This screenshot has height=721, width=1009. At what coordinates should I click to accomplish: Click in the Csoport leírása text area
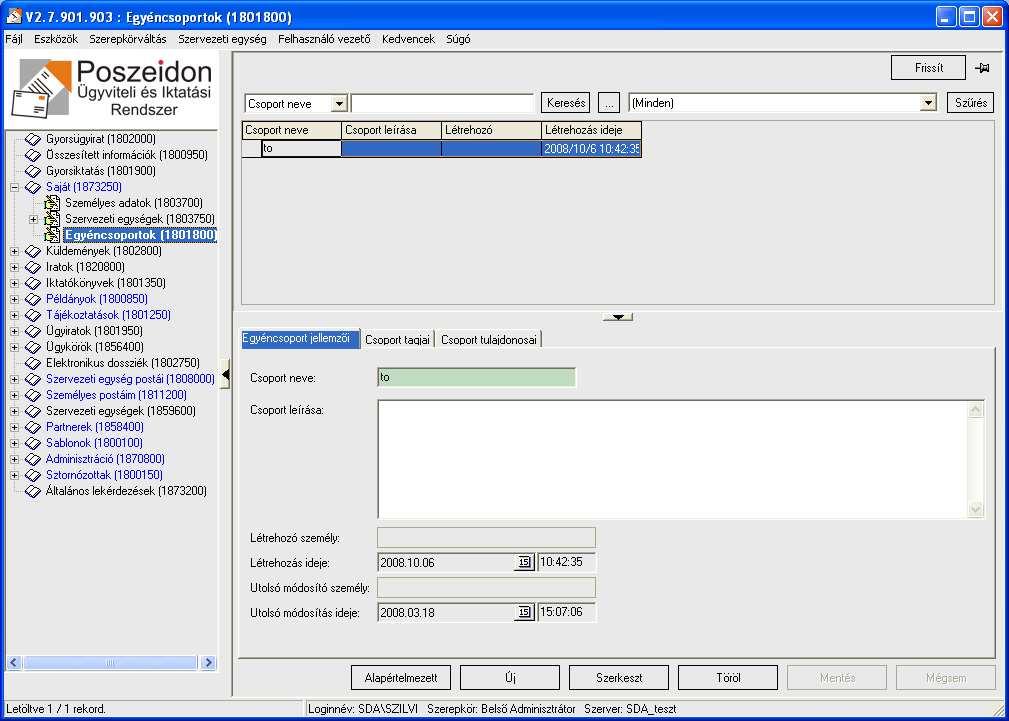pos(672,459)
